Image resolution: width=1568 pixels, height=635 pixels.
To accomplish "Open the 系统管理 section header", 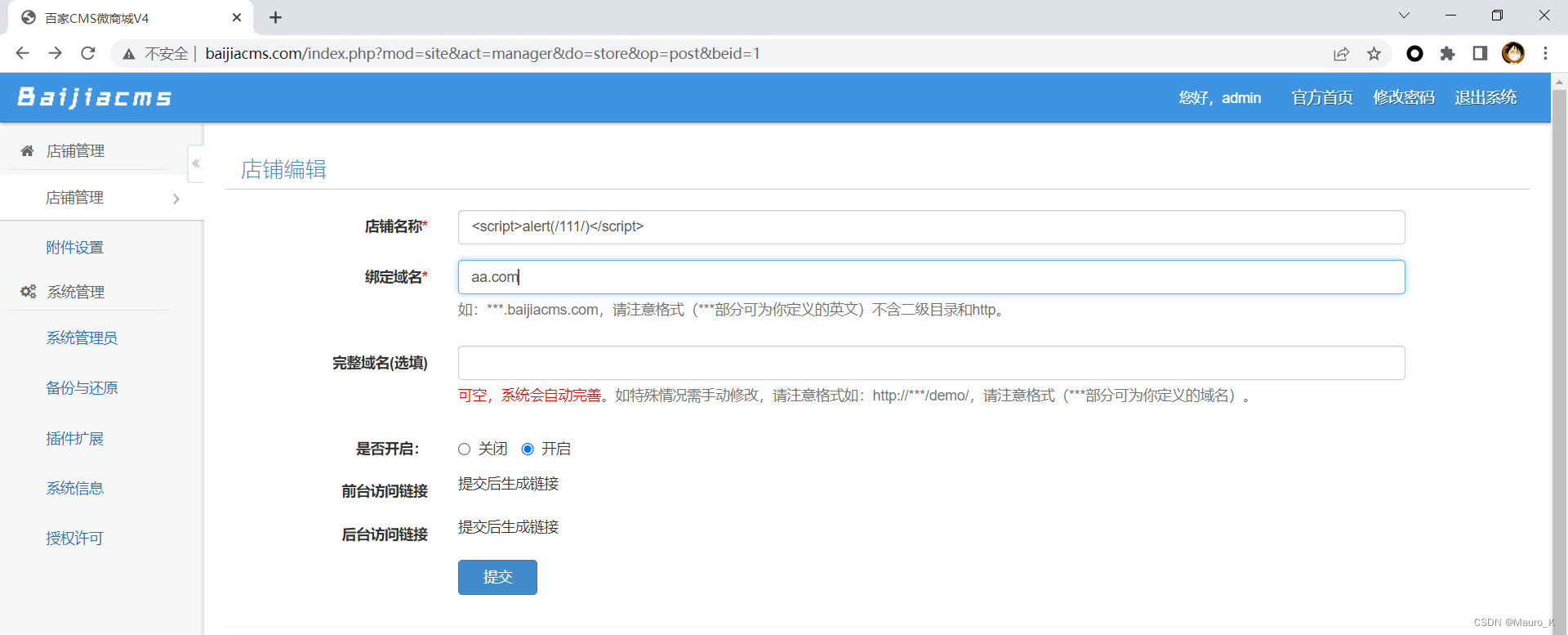I will (75, 292).
